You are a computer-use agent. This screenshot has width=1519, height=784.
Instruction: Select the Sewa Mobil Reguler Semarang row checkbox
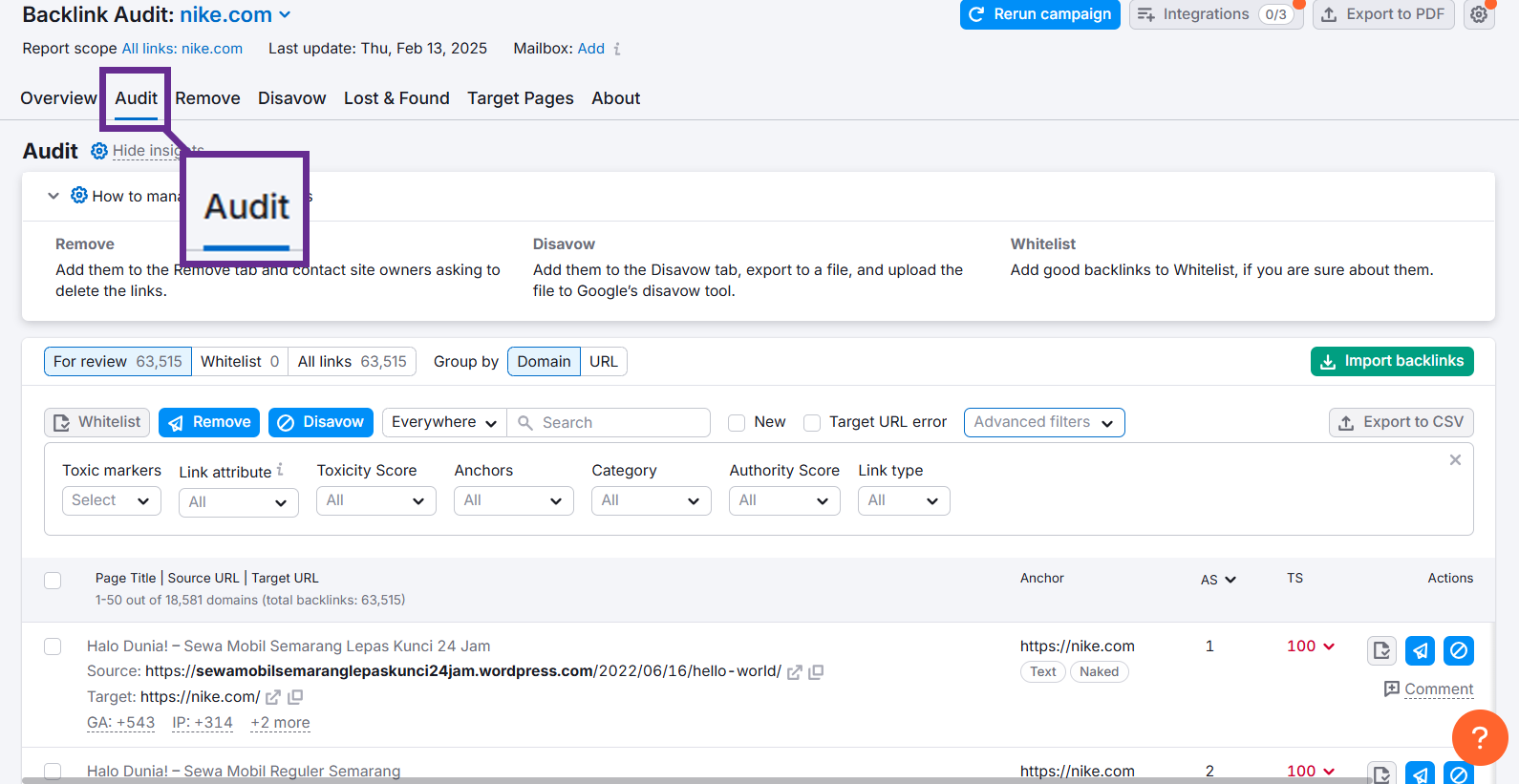click(53, 772)
